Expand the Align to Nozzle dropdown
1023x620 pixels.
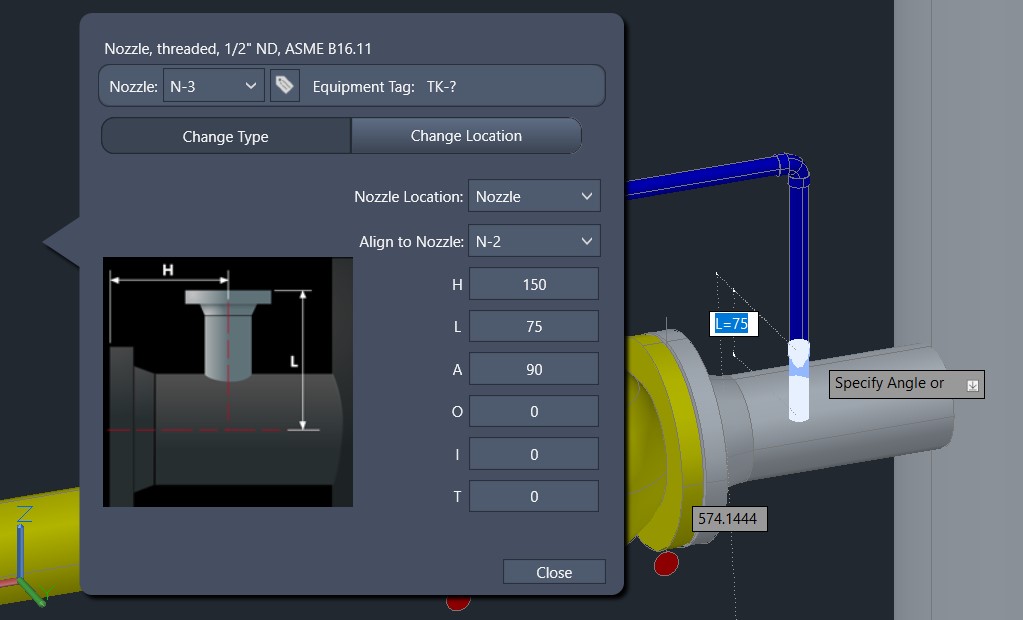[534, 241]
